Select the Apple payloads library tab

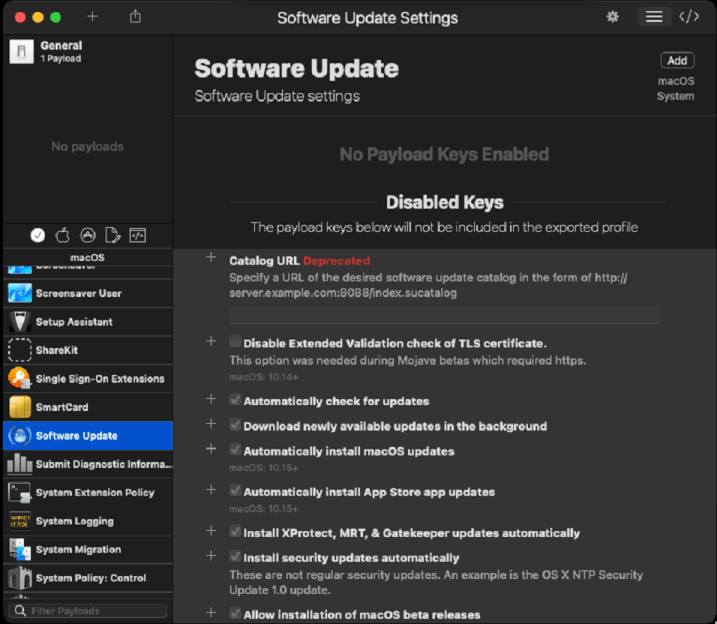pos(63,235)
